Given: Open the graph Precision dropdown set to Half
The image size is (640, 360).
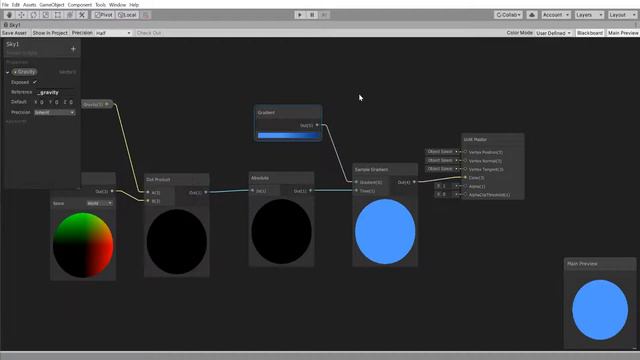Looking at the screenshot, I should [x=113, y=33].
